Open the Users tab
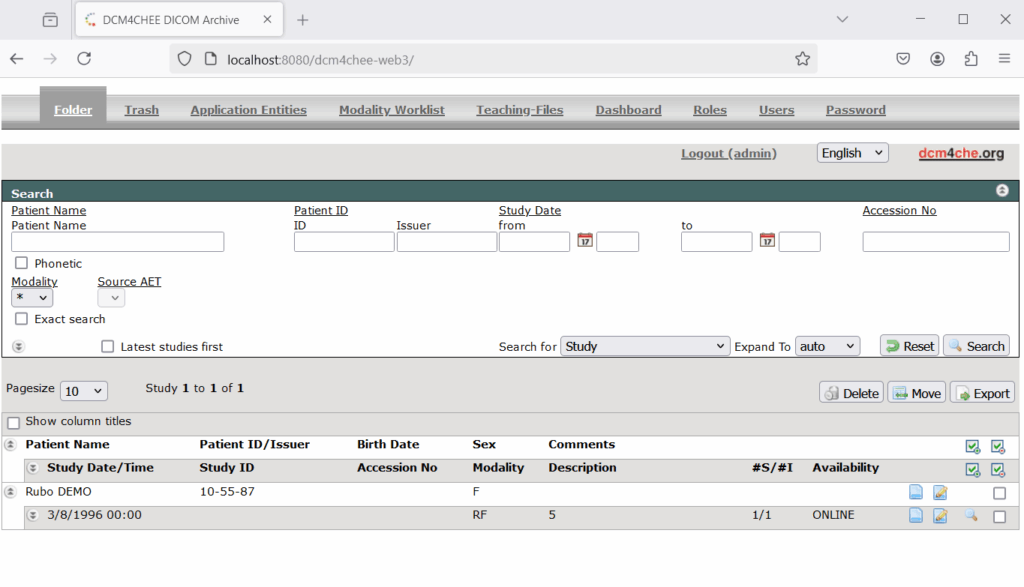The image size is (1024, 587). pyautogui.click(x=776, y=110)
